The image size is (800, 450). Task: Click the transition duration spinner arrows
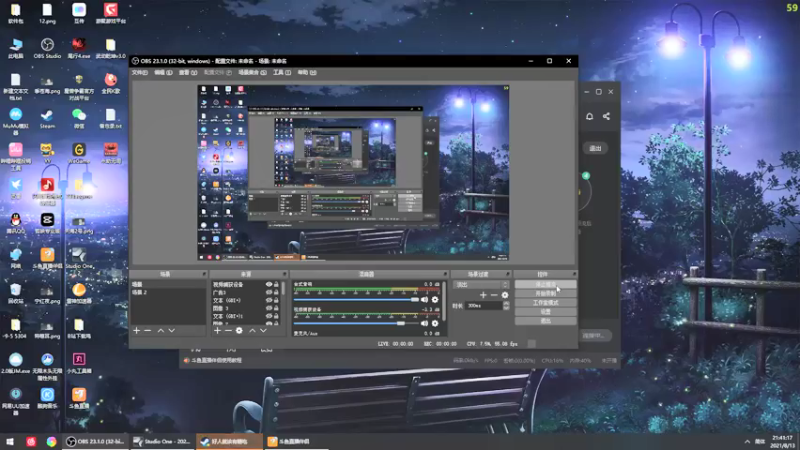(x=506, y=306)
